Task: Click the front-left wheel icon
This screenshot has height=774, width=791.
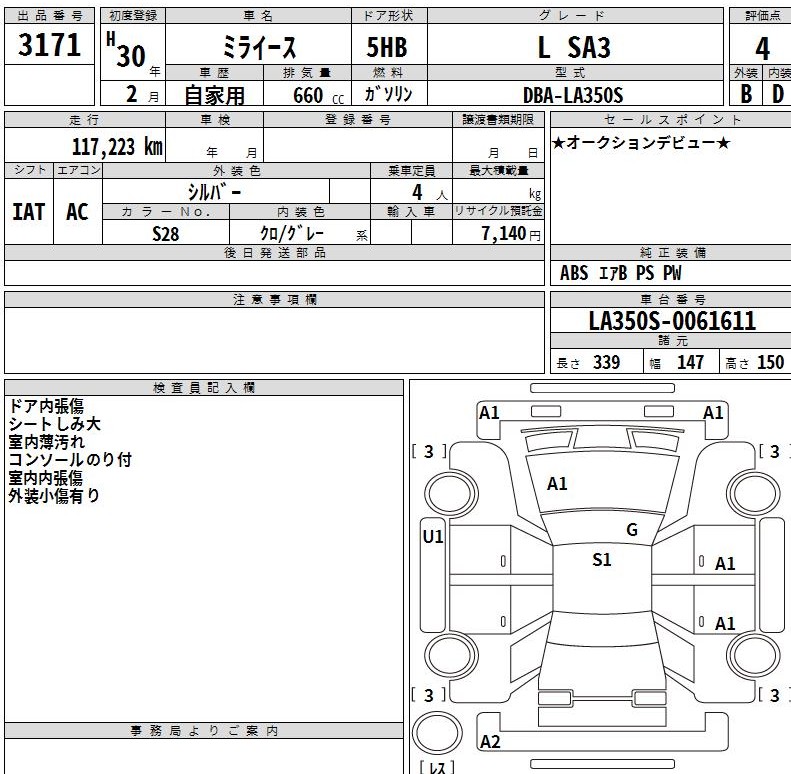Action: [x=451, y=493]
